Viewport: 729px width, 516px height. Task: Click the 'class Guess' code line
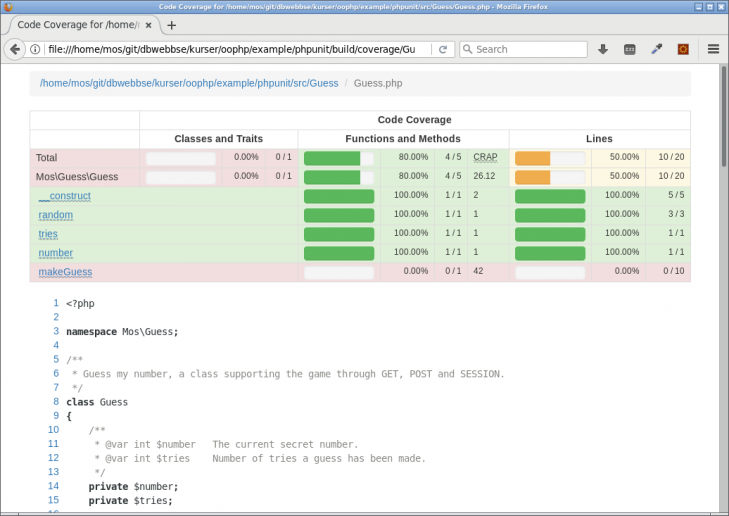(x=97, y=402)
